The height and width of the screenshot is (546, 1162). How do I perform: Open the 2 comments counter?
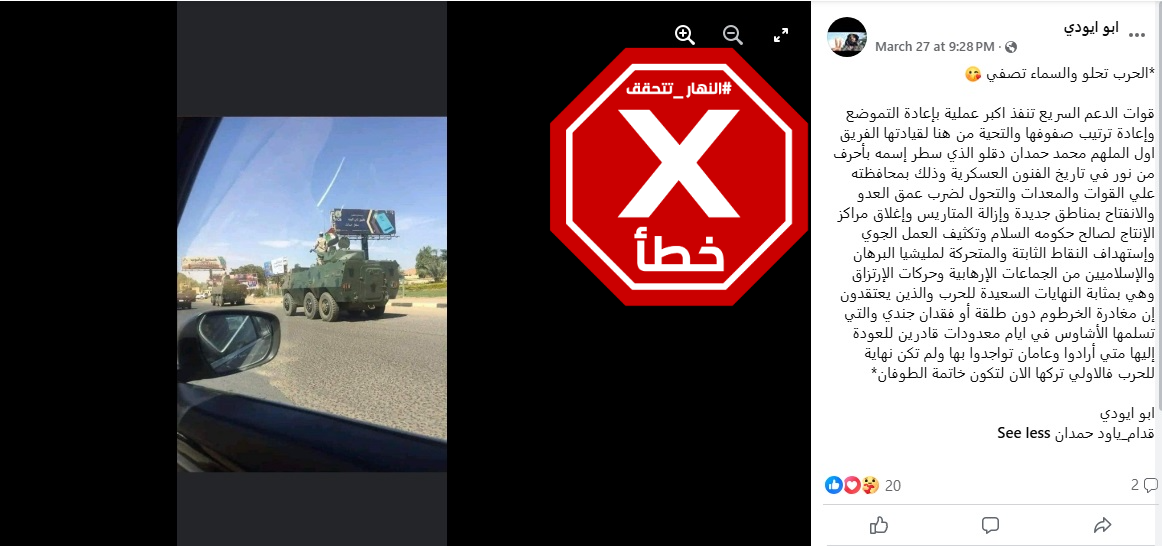click(x=1143, y=485)
